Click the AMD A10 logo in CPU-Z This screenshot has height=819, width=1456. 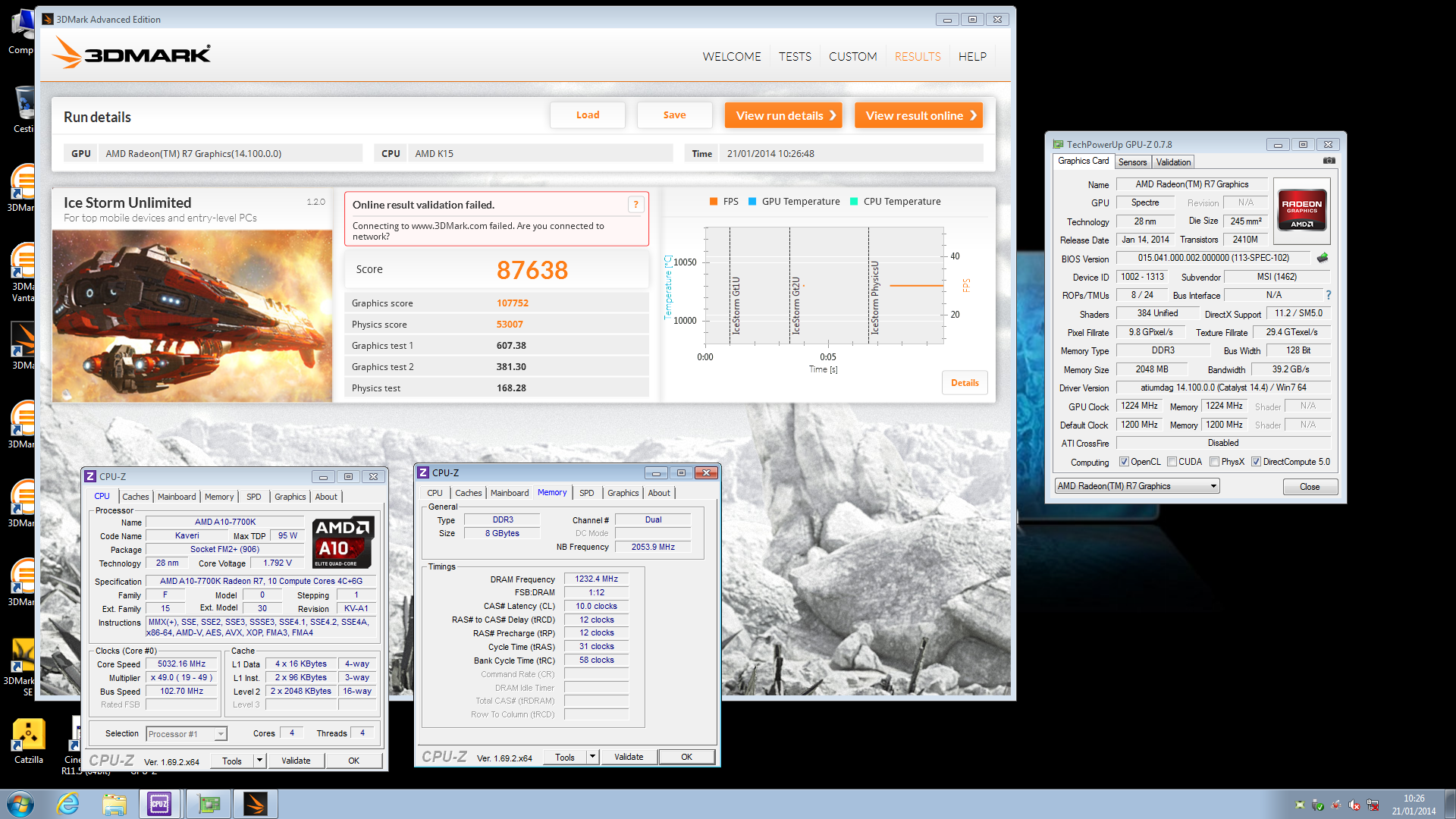point(343,542)
